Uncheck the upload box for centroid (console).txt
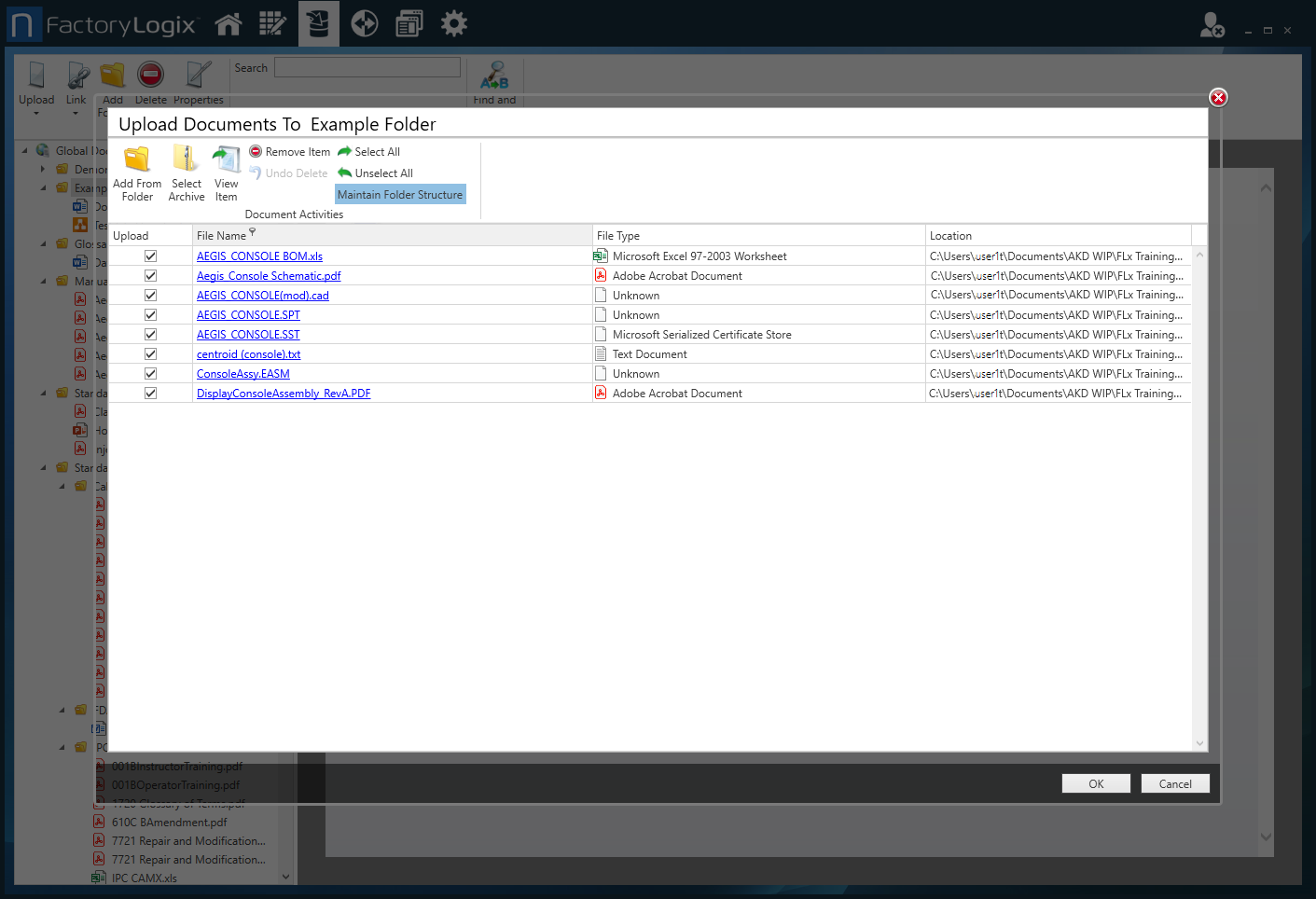 (x=150, y=353)
